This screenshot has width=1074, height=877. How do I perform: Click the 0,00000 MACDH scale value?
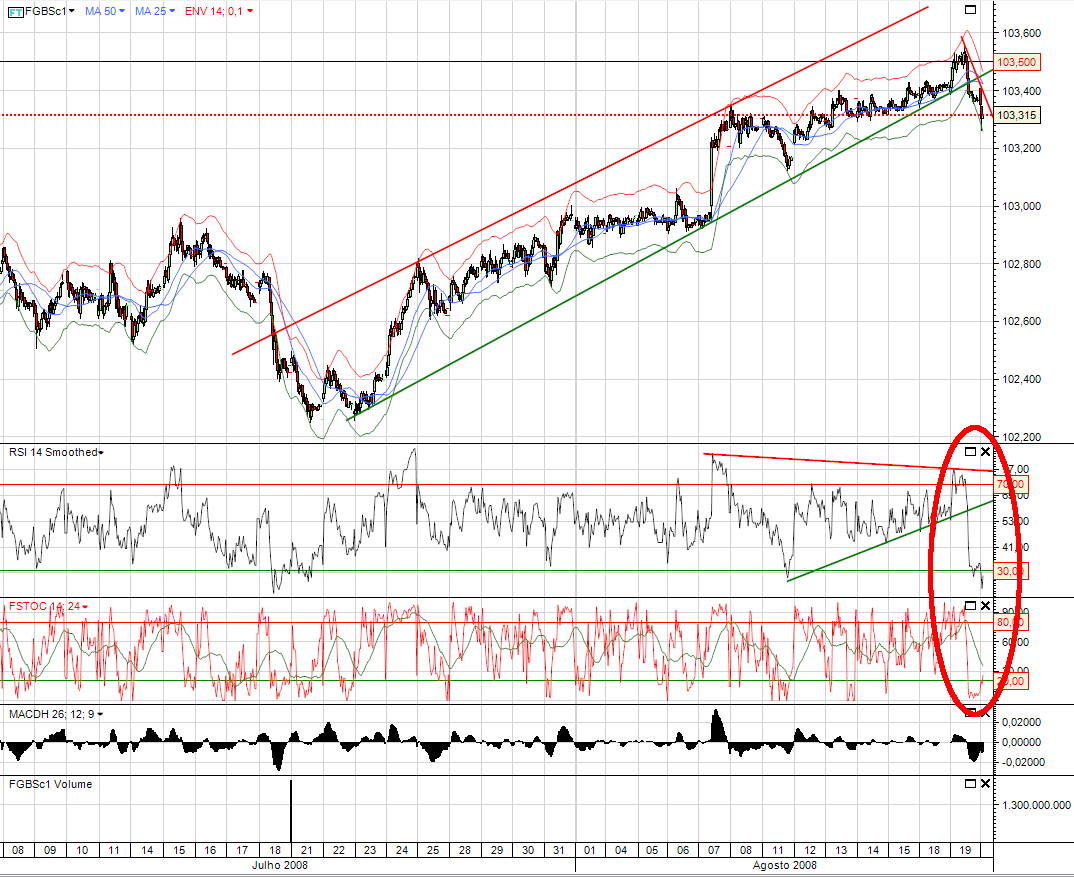(1021, 742)
